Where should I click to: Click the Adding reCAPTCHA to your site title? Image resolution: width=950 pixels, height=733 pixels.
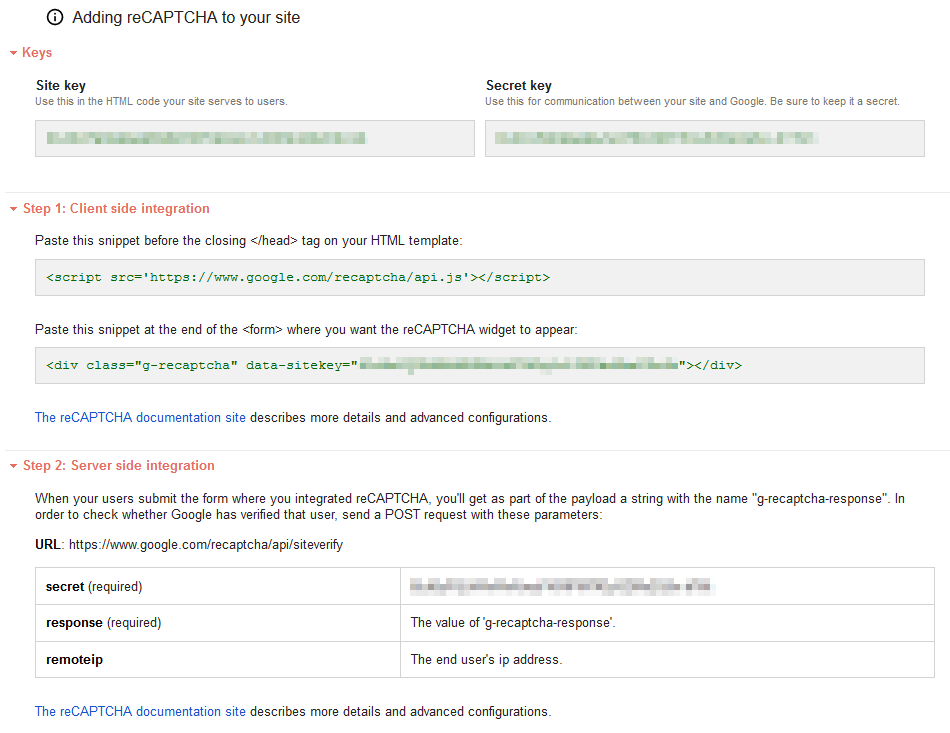pyautogui.click(x=186, y=18)
